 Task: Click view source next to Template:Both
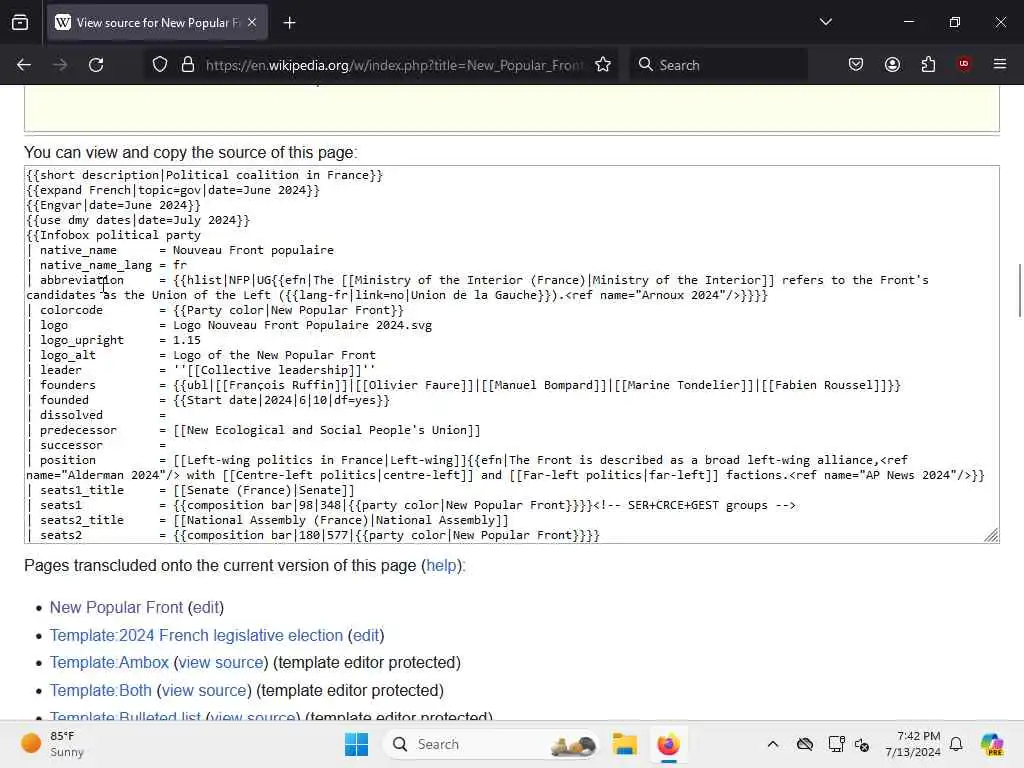pos(204,690)
